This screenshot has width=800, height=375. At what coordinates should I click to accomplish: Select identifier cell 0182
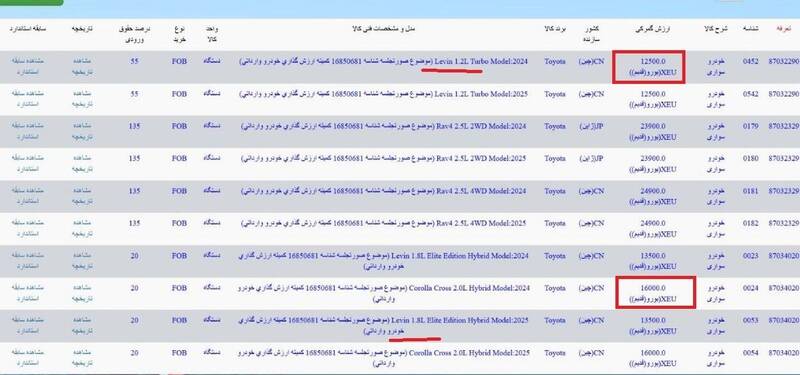tap(751, 224)
